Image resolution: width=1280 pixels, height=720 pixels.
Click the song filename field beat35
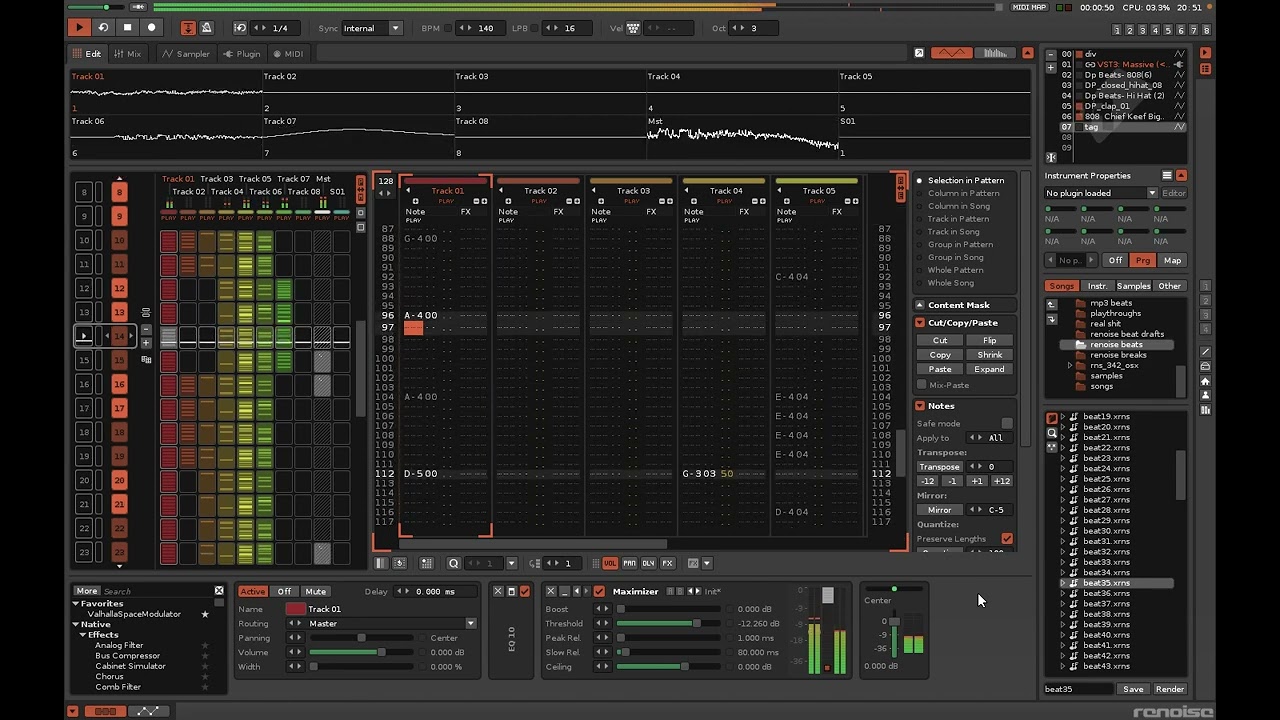1078,689
